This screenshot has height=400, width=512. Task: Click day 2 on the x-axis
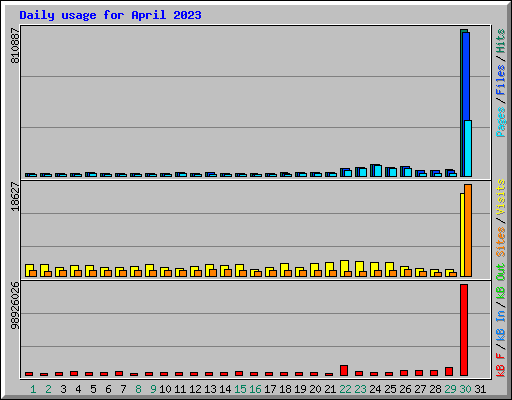[x=48, y=389]
